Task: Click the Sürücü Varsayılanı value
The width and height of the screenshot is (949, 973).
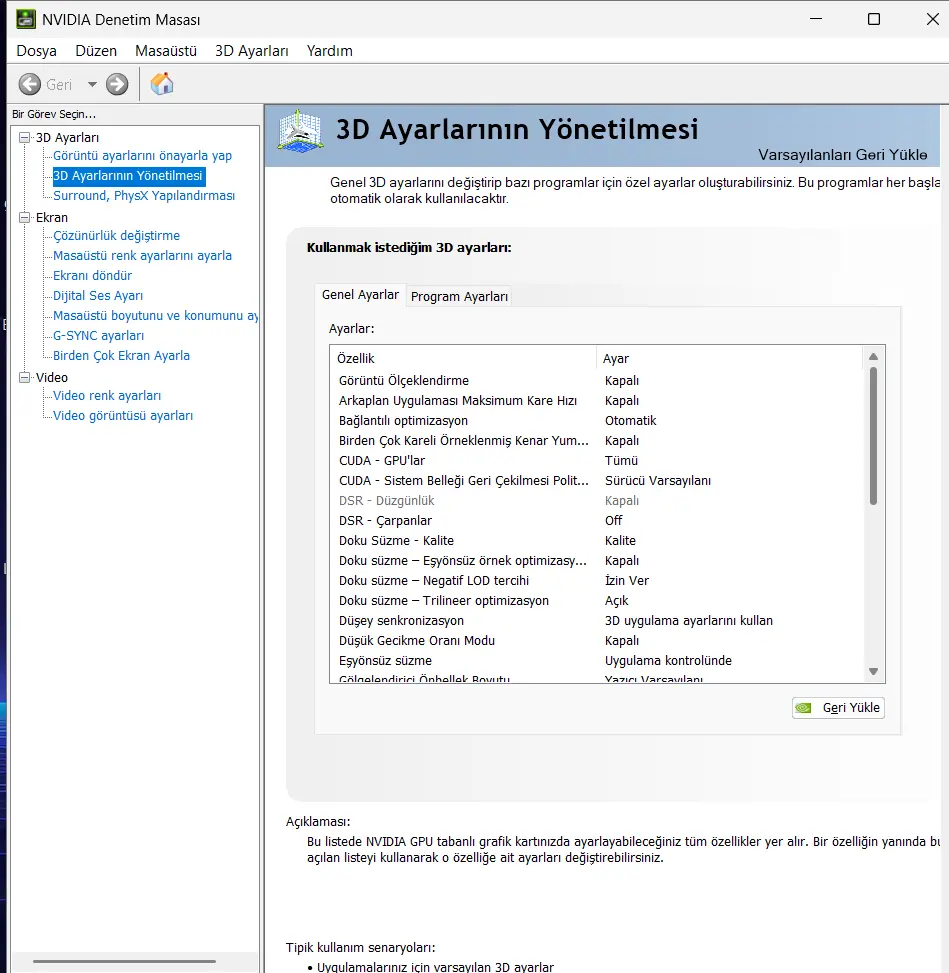Action: (x=658, y=480)
